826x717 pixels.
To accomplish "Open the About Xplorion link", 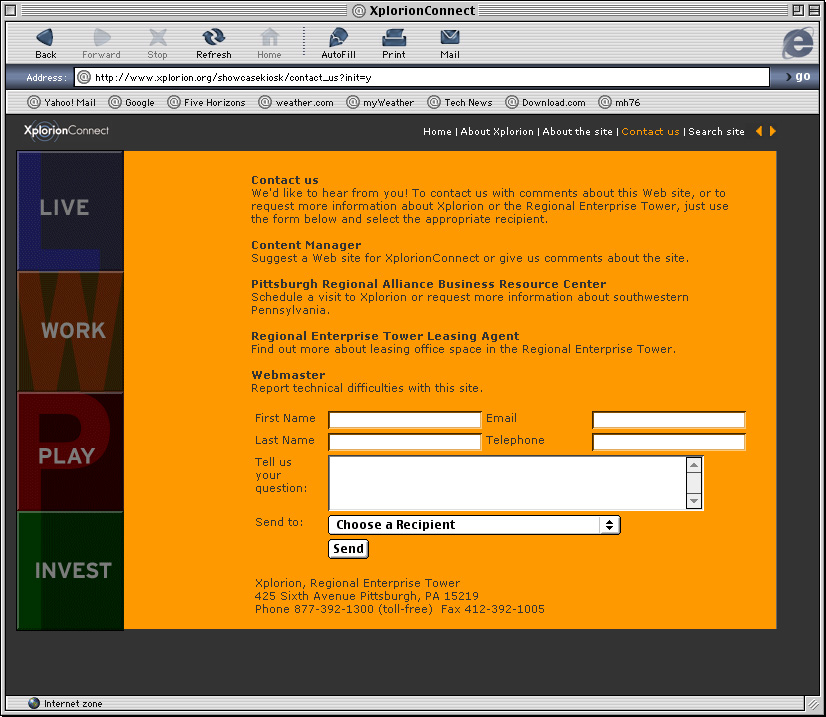I will tap(497, 132).
